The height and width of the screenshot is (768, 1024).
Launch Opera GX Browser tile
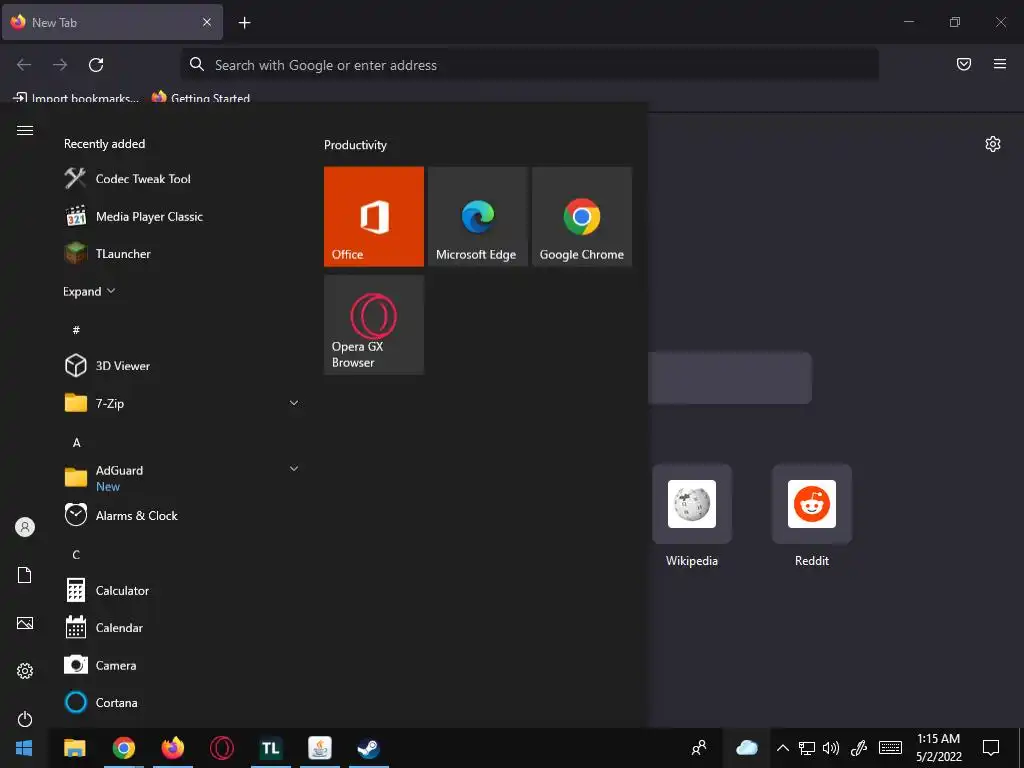click(374, 325)
